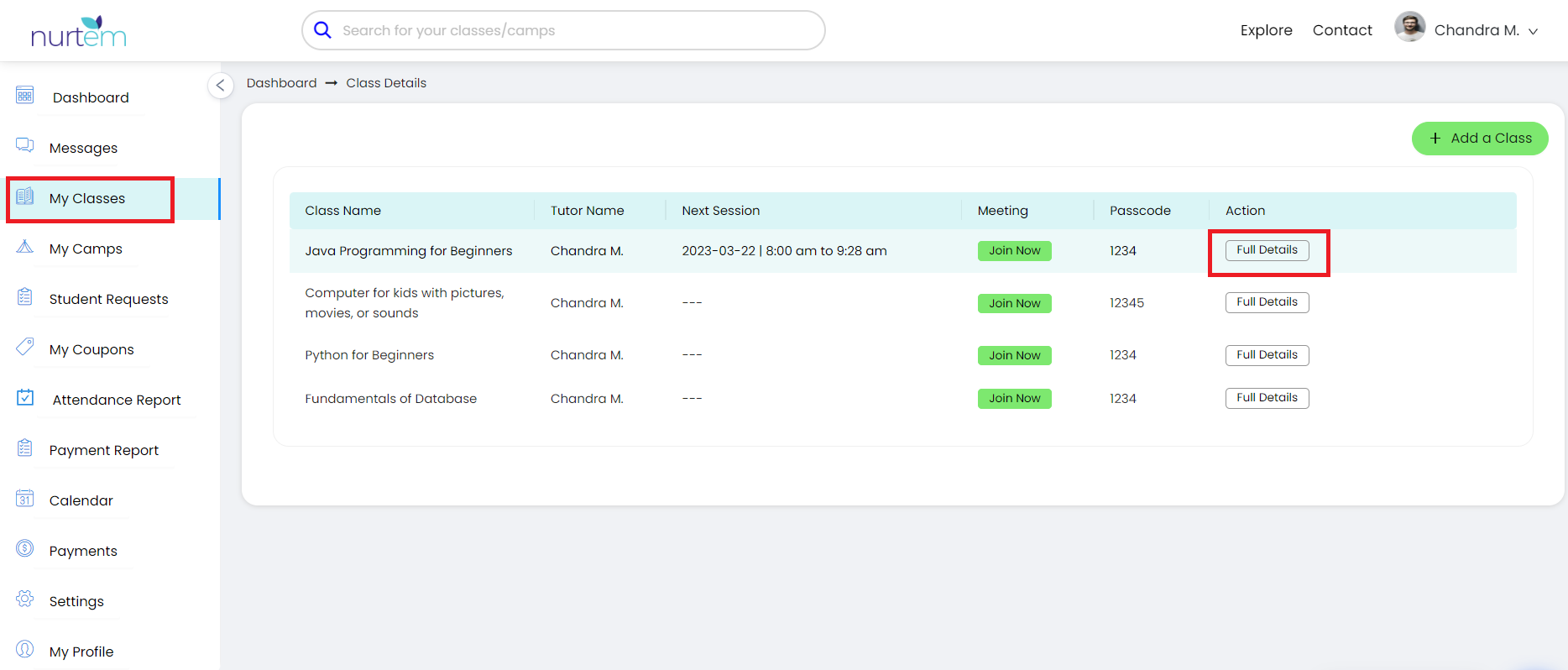Open Full Details for Python for Beginners
This screenshot has height=670, width=1568.
click(1267, 355)
